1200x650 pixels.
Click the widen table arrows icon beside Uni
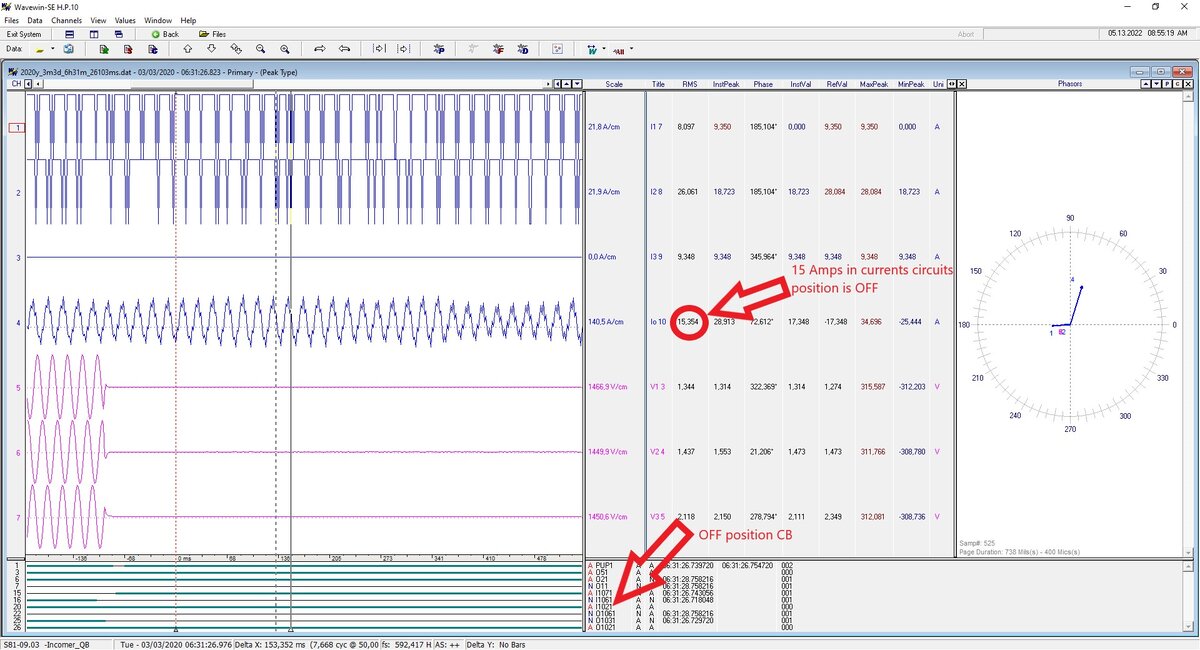(951, 84)
